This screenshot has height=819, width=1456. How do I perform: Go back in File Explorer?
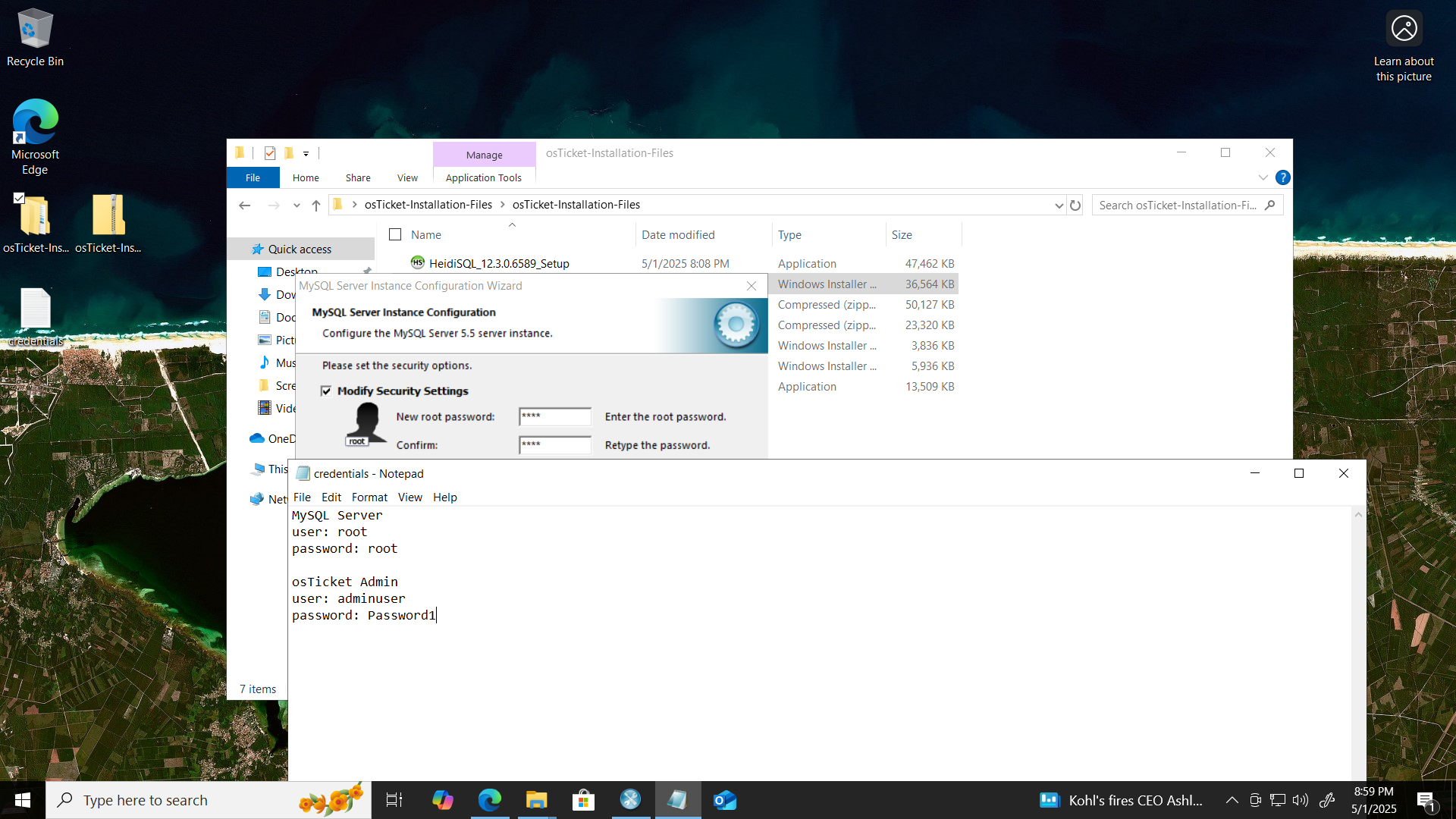click(x=244, y=205)
